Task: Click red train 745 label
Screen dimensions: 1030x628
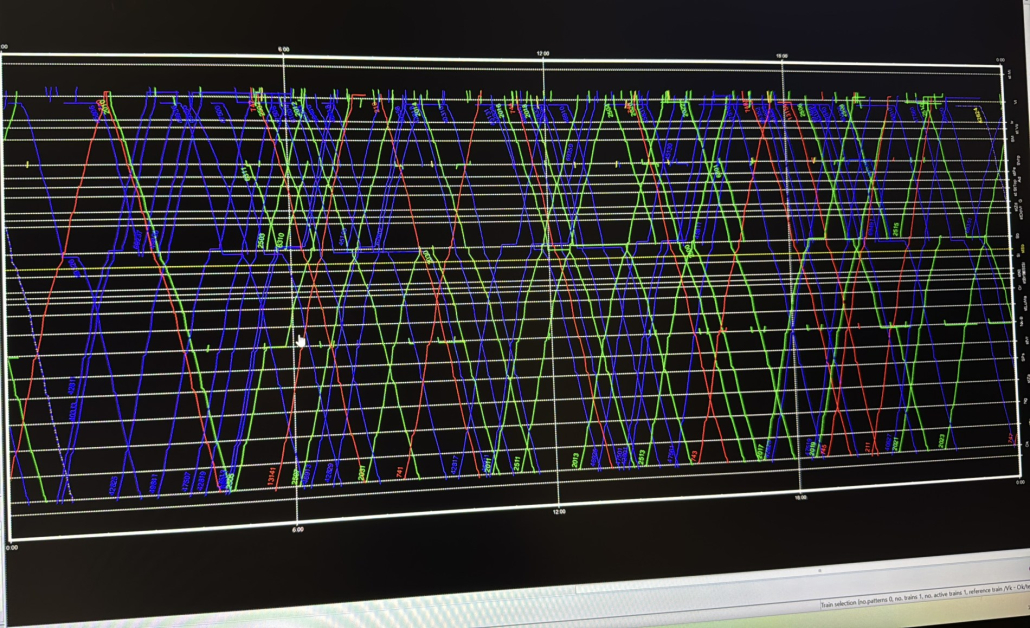Action: point(824,449)
